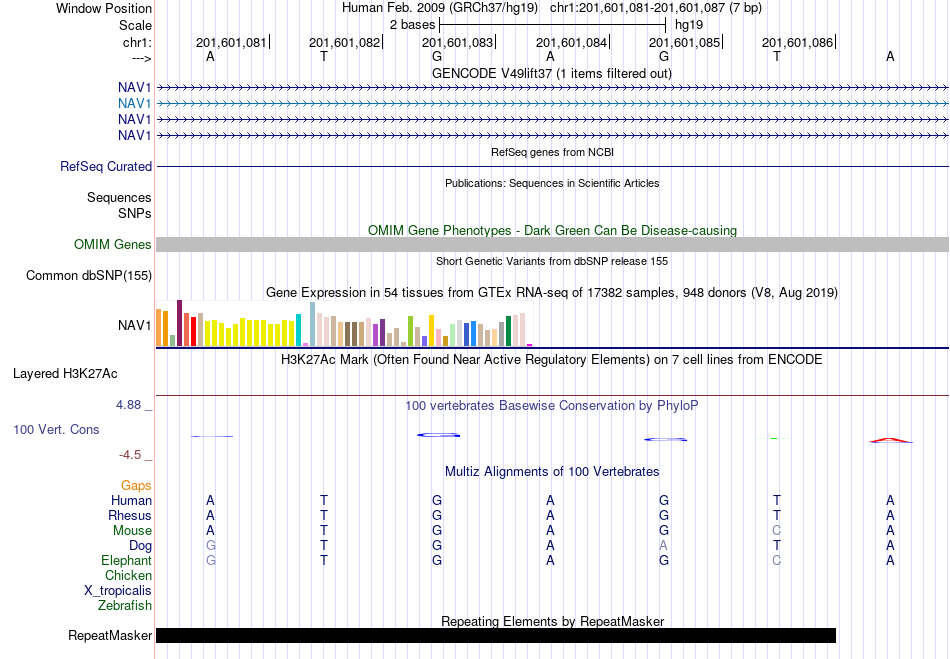The image size is (950, 659).
Task: Click the Layered H3K27Ac track label
Action: (x=65, y=374)
